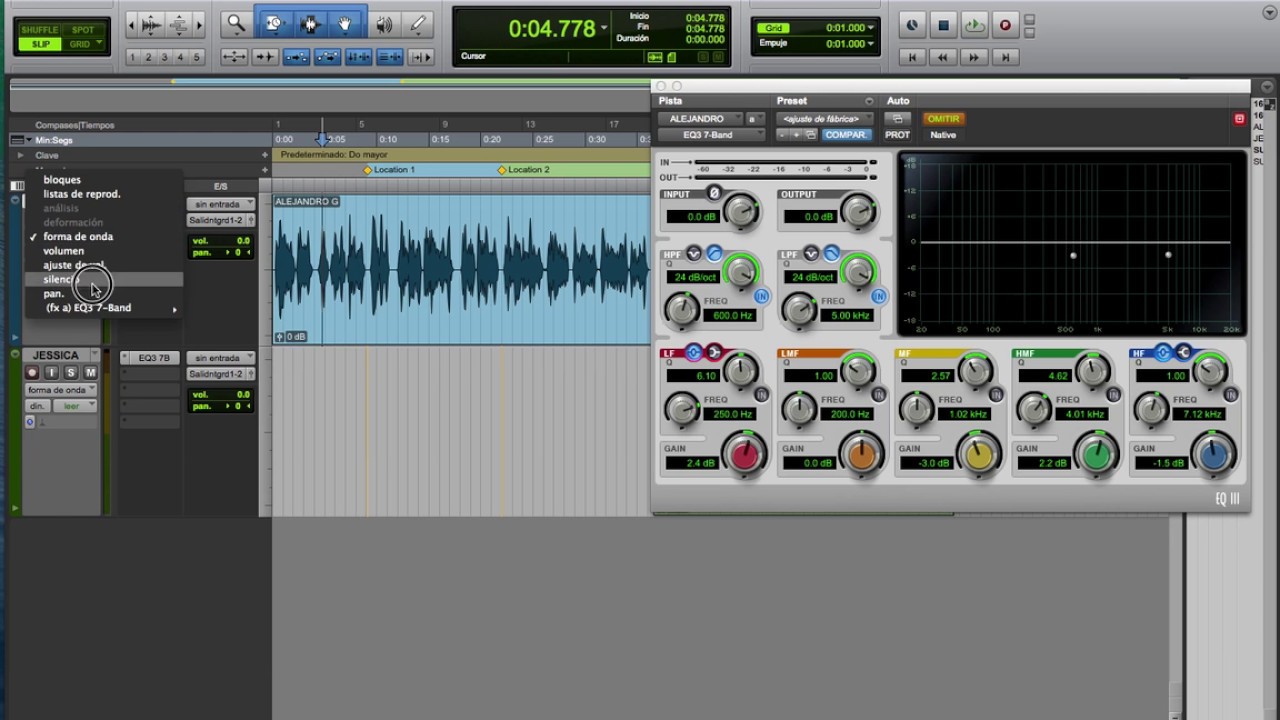This screenshot has width=1280, height=720.
Task: Select the Zoomer magnifier tool
Action: [236, 24]
